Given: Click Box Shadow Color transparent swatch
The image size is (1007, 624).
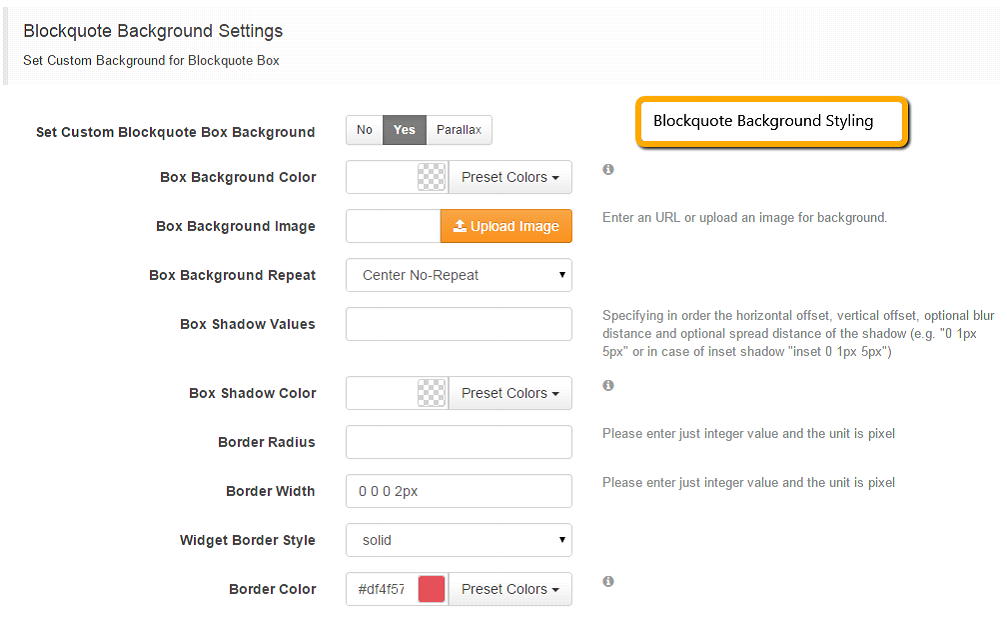Looking at the screenshot, I should click(x=432, y=393).
